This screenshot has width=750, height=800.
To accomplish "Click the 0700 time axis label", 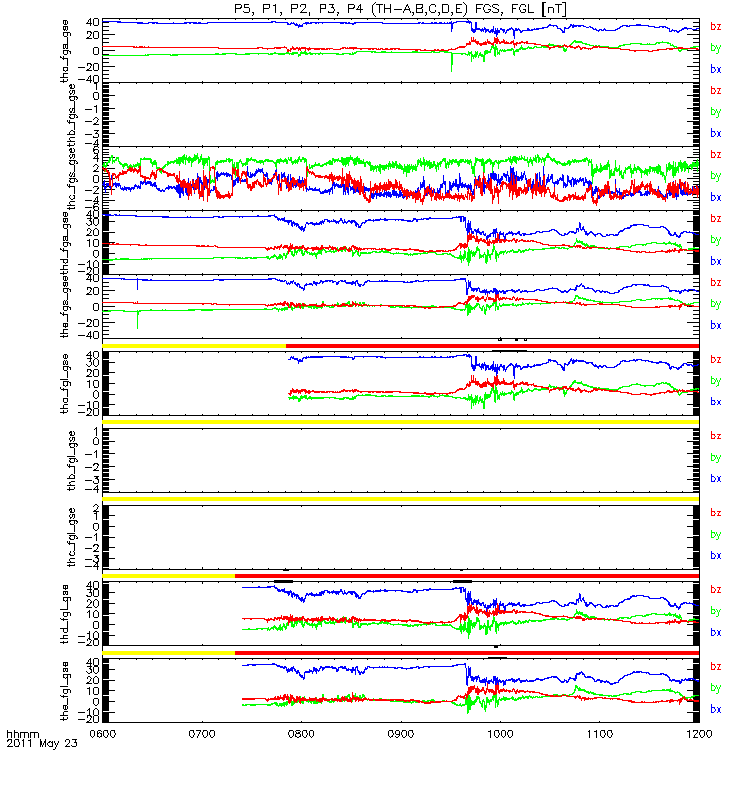I will tap(202, 734).
